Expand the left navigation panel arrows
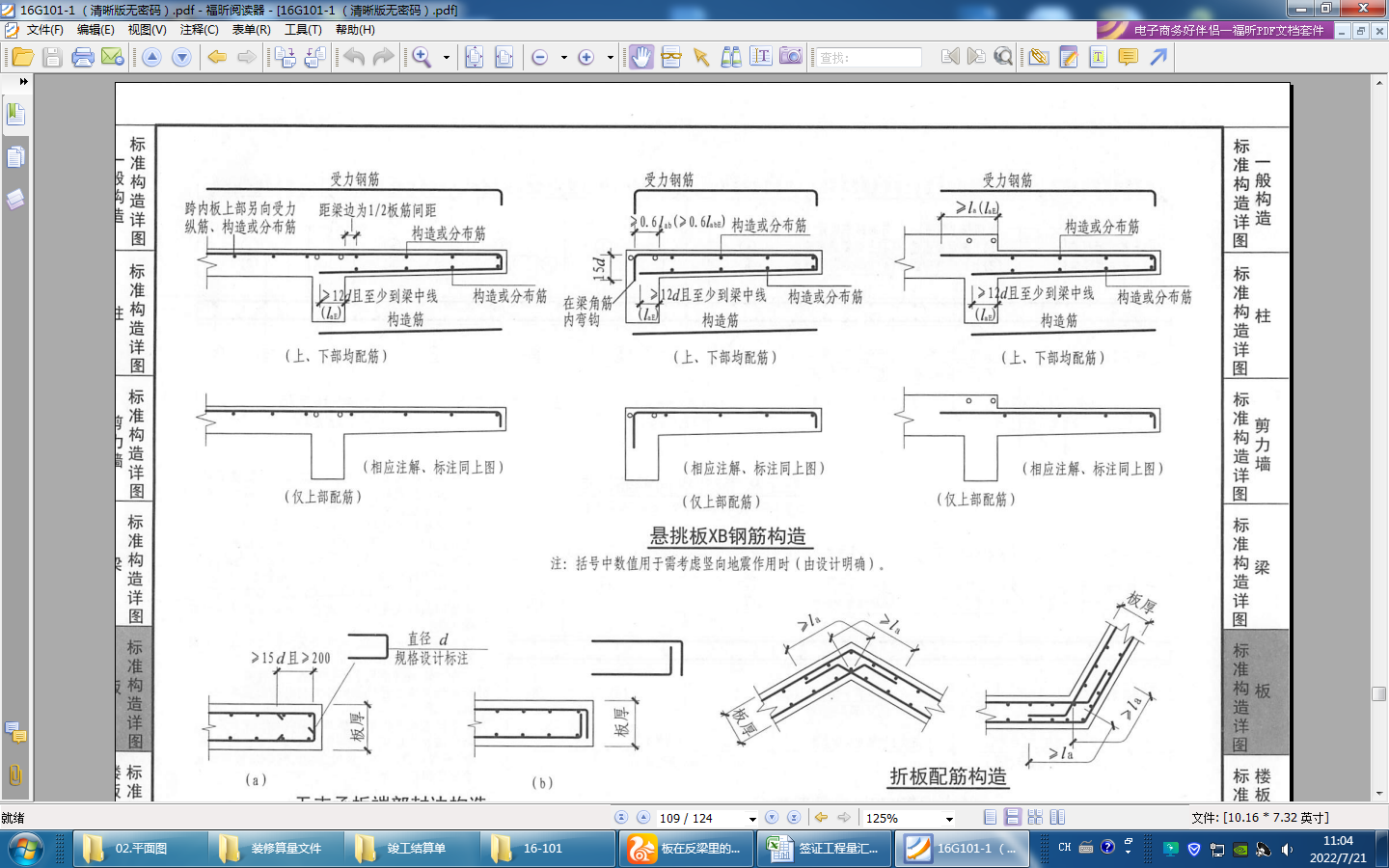This screenshot has width=1389, height=868. coord(23,82)
